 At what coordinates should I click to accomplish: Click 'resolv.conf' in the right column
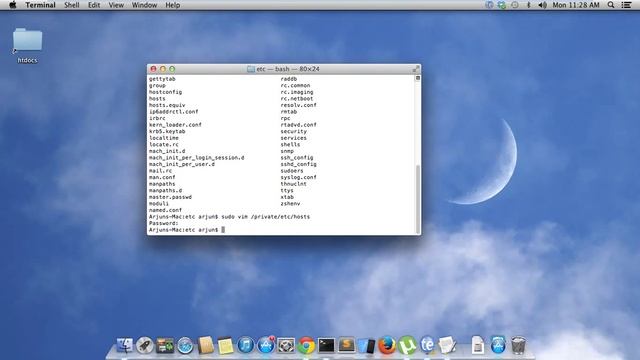pyautogui.click(x=298, y=105)
